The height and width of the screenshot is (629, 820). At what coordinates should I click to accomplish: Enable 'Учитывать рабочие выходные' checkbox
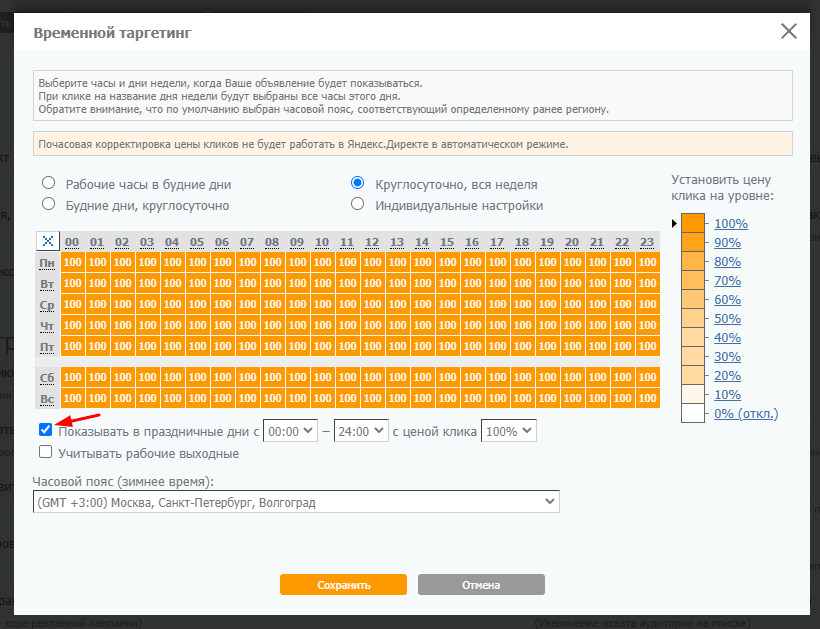click(x=45, y=452)
